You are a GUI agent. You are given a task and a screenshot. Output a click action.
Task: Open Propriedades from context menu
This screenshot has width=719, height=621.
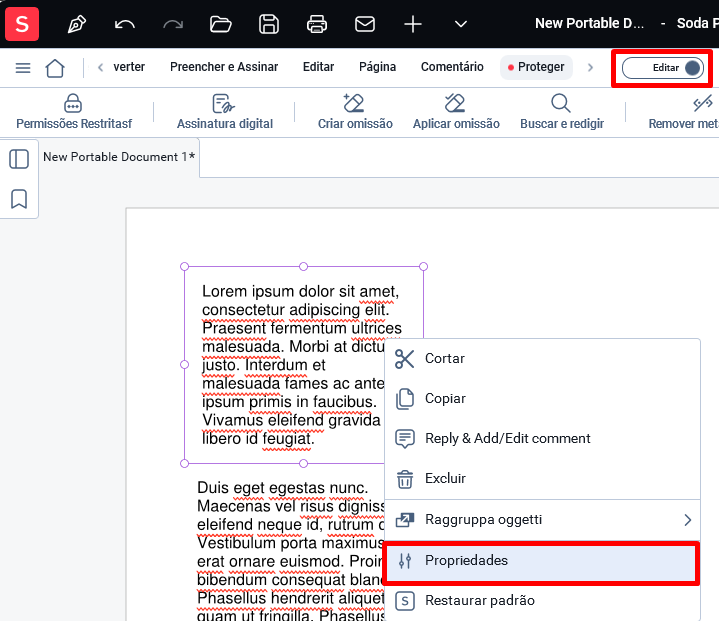point(542,560)
